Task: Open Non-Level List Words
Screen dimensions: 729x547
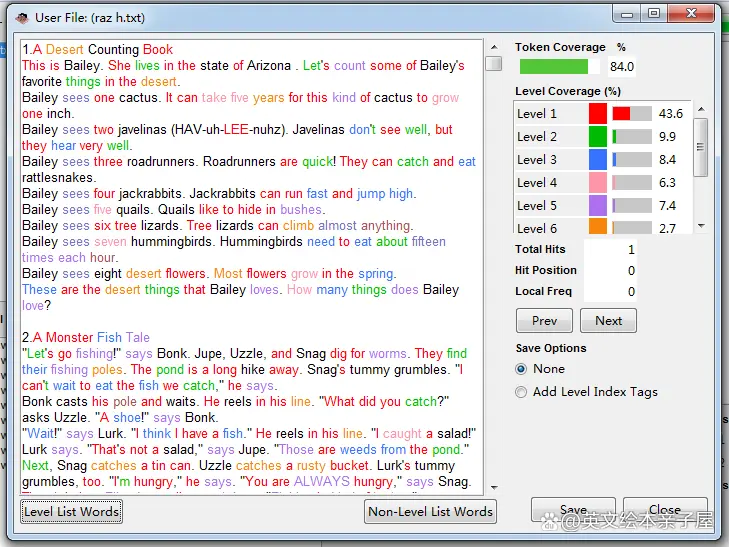Action: (x=430, y=512)
